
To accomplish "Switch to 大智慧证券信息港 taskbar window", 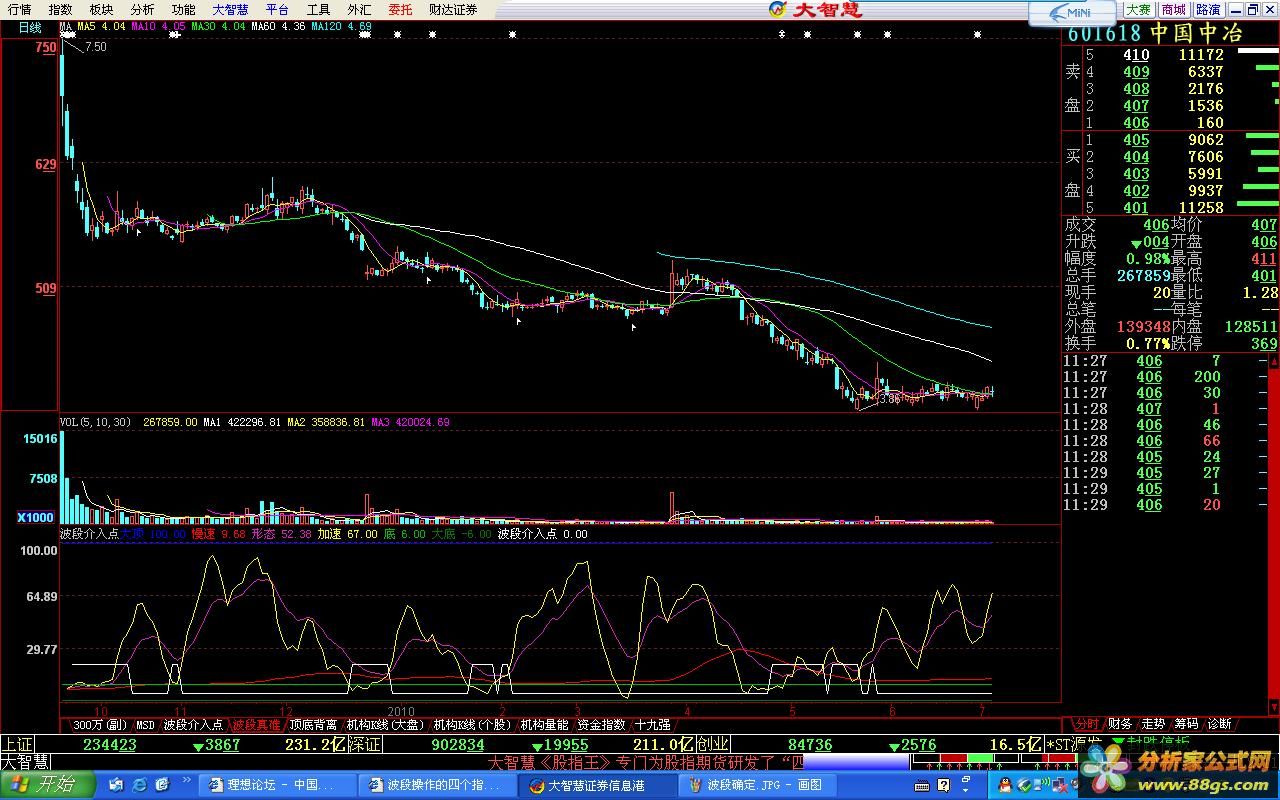I will [x=597, y=785].
